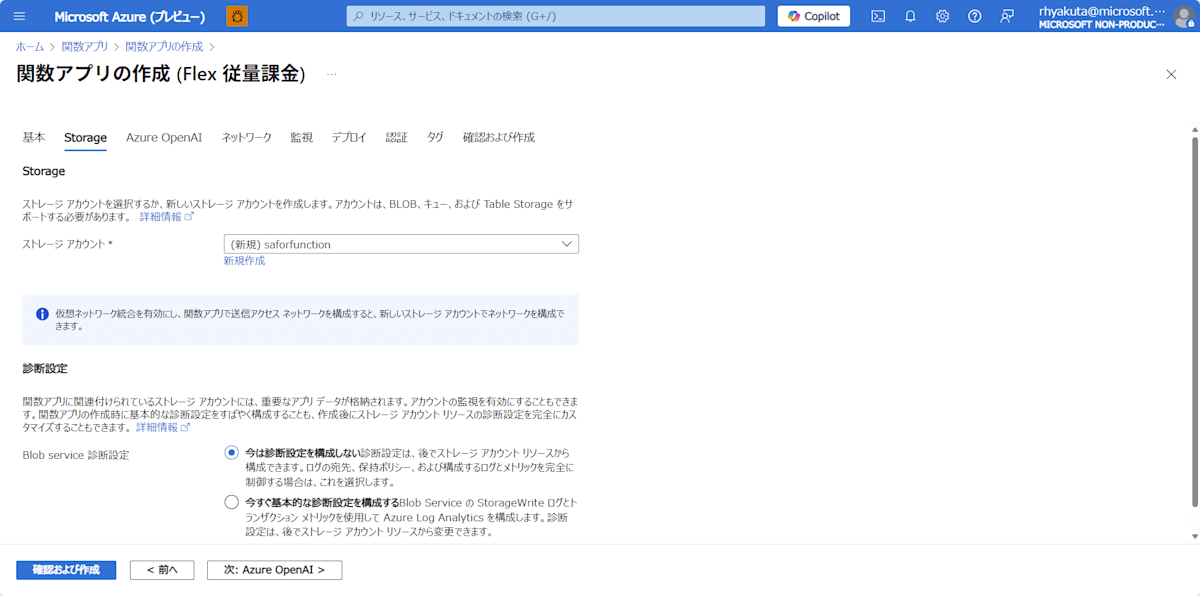Expand the ストレージ アカウント dropdown

tap(401, 244)
